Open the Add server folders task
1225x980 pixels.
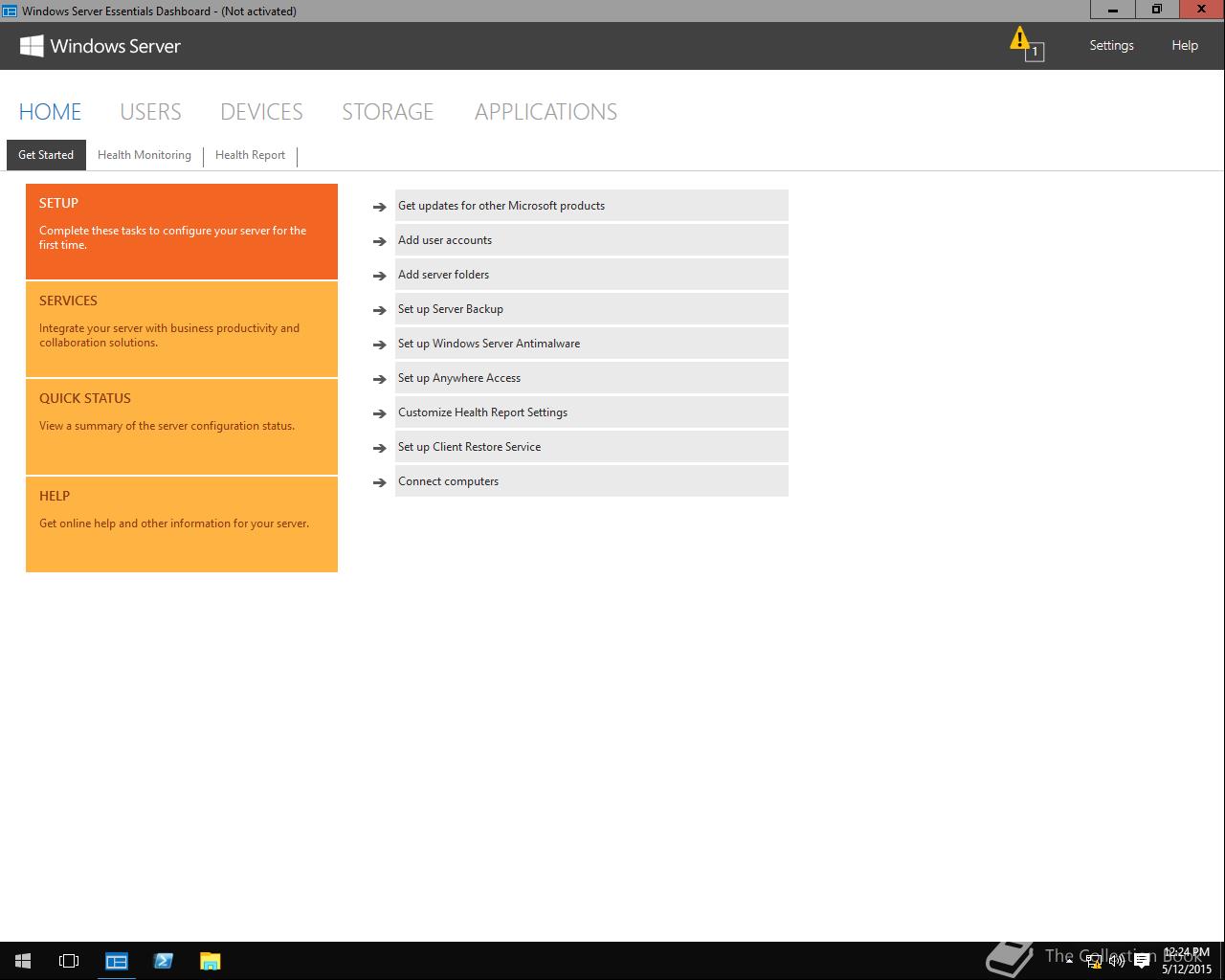(591, 275)
